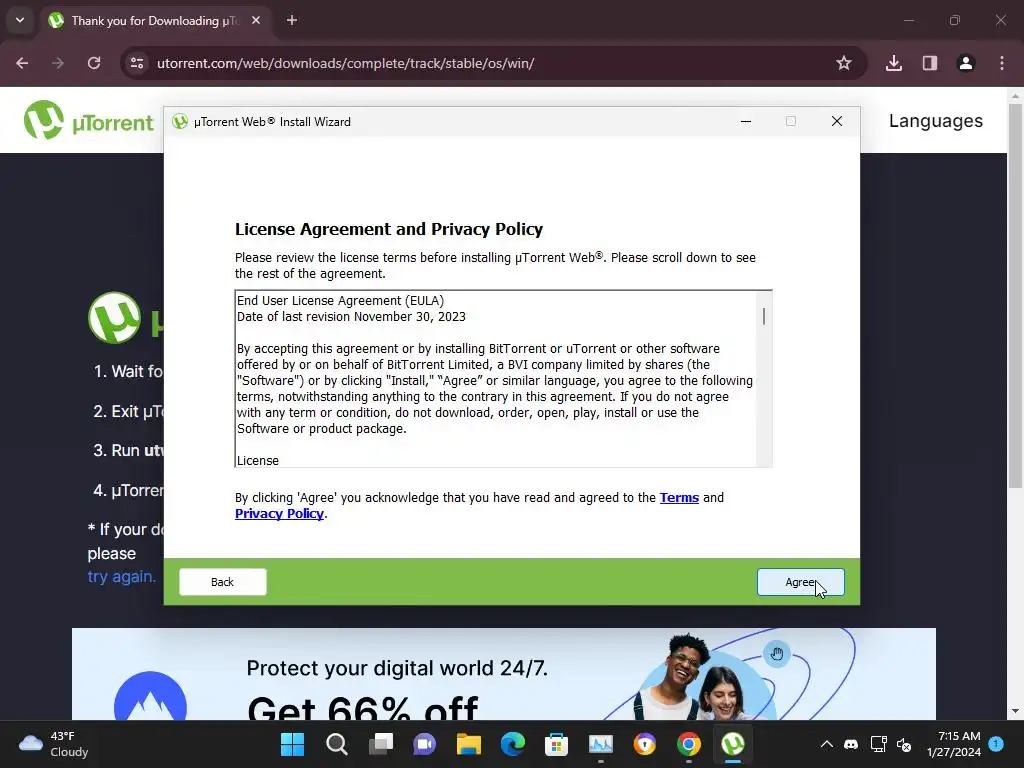Click the muted volume tray icon
This screenshot has height=768, width=1024.
[904, 744]
